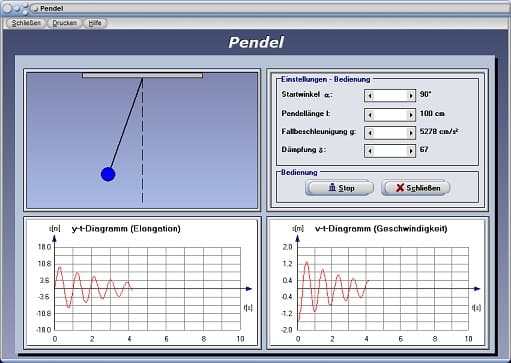Click the Dämpfung slider track
Viewport: 511px width, 363px height.
(x=390, y=151)
